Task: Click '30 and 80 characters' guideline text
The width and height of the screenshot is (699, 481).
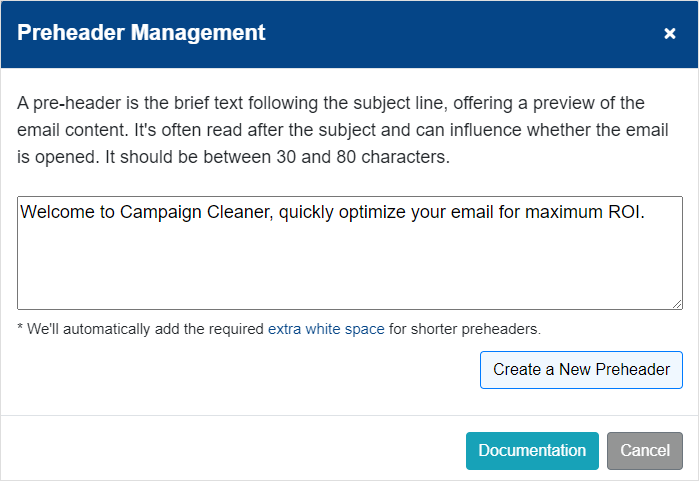Action: 362,157
